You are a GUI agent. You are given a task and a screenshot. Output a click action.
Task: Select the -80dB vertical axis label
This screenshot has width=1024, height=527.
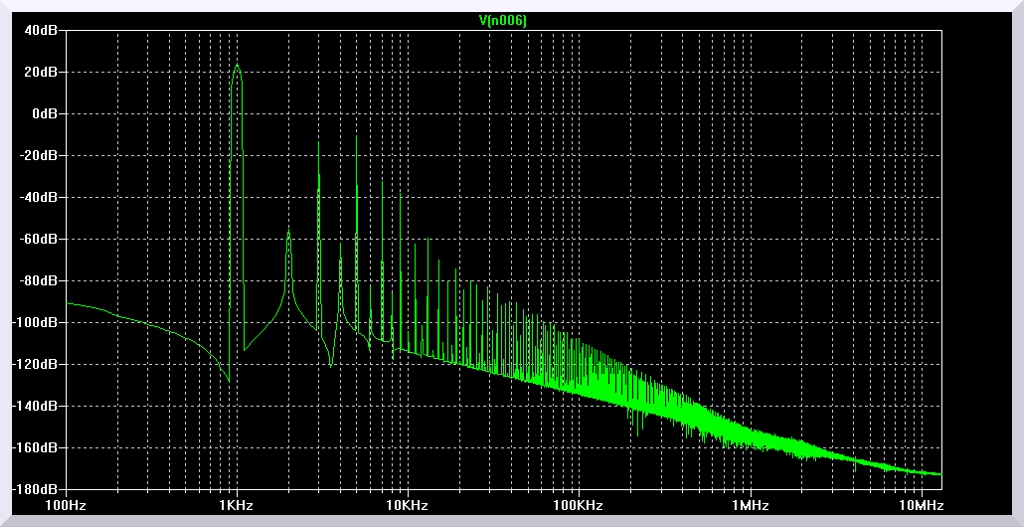tap(41, 281)
